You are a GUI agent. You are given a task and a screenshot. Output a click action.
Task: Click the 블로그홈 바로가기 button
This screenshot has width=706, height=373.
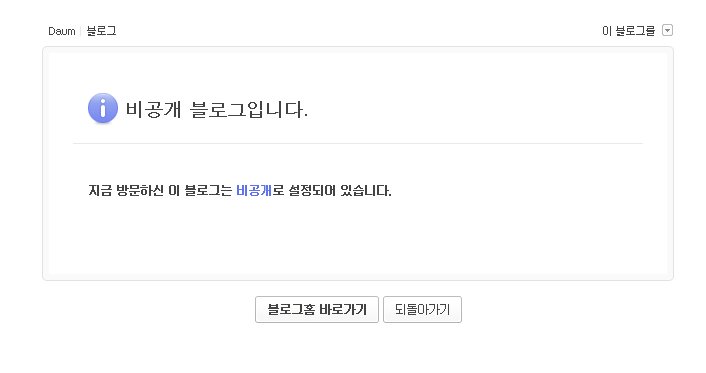[x=317, y=309]
